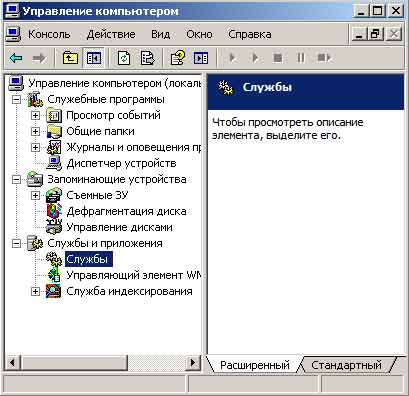Viewport: 409px width, 396px height.
Task: Restore the inner console child window
Action: [376, 34]
